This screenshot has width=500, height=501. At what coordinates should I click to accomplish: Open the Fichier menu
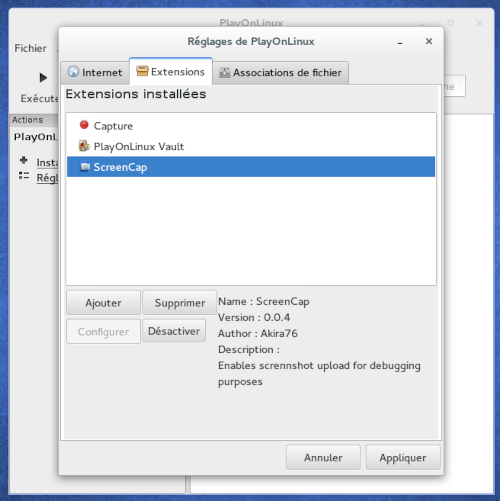(30, 48)
